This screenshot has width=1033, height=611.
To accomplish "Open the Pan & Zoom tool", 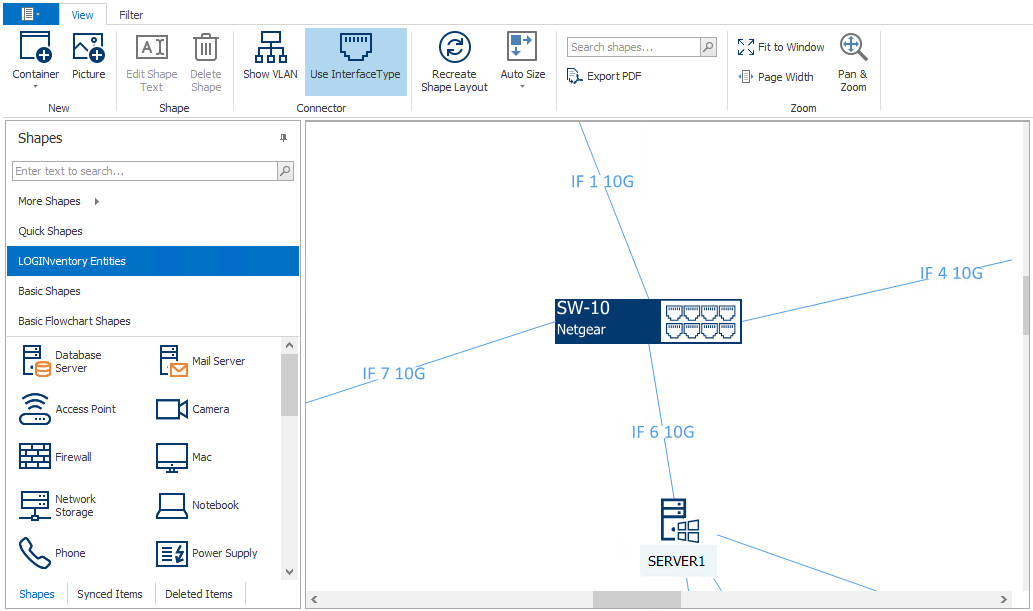I will click(853, 48).
